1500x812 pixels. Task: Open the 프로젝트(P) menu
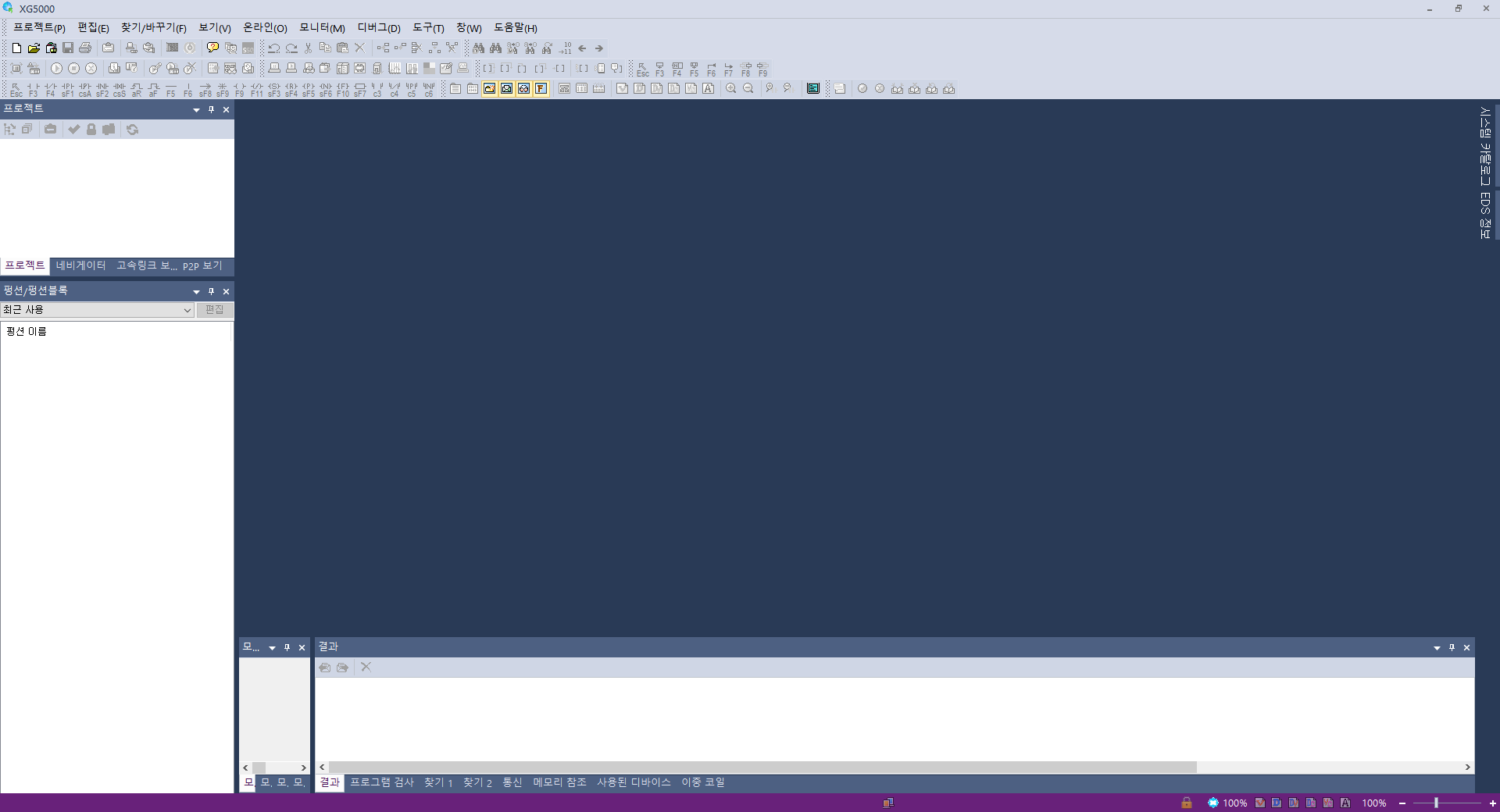[x=39, y=28]
